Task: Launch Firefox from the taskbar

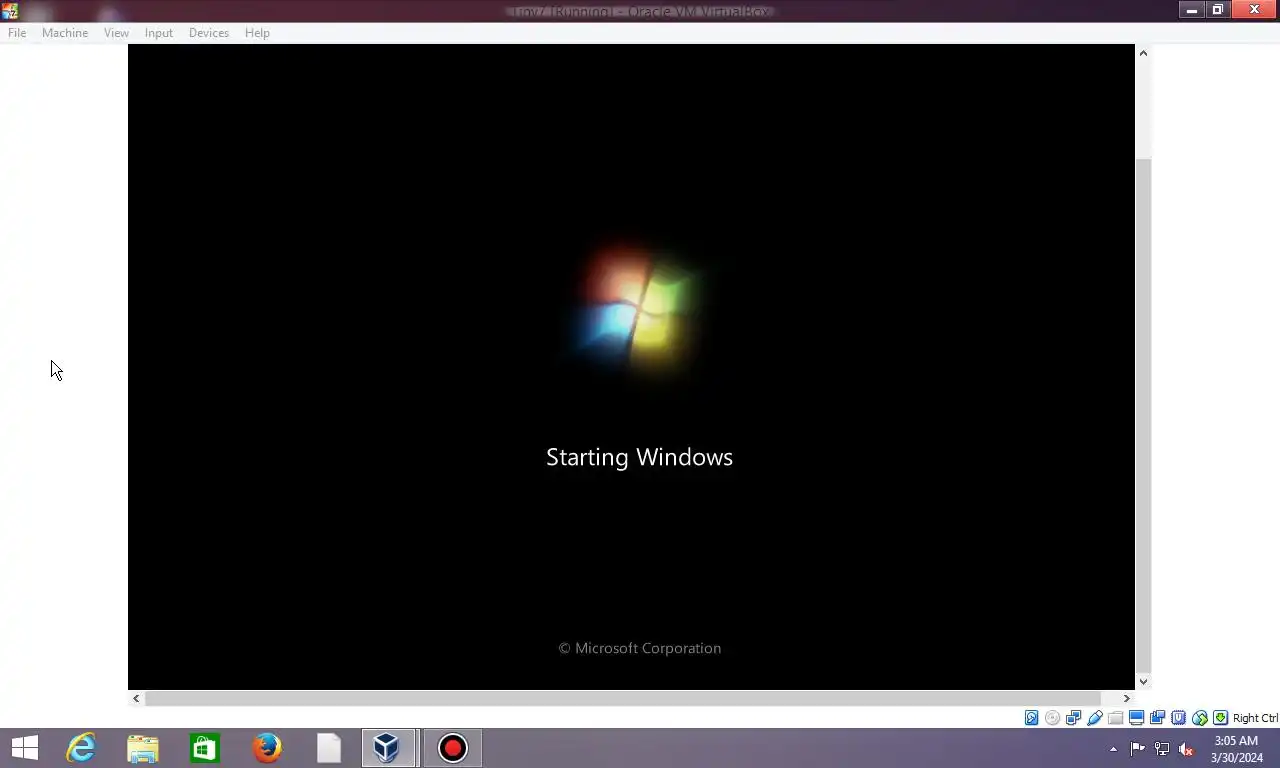Action: coord(267,748)
